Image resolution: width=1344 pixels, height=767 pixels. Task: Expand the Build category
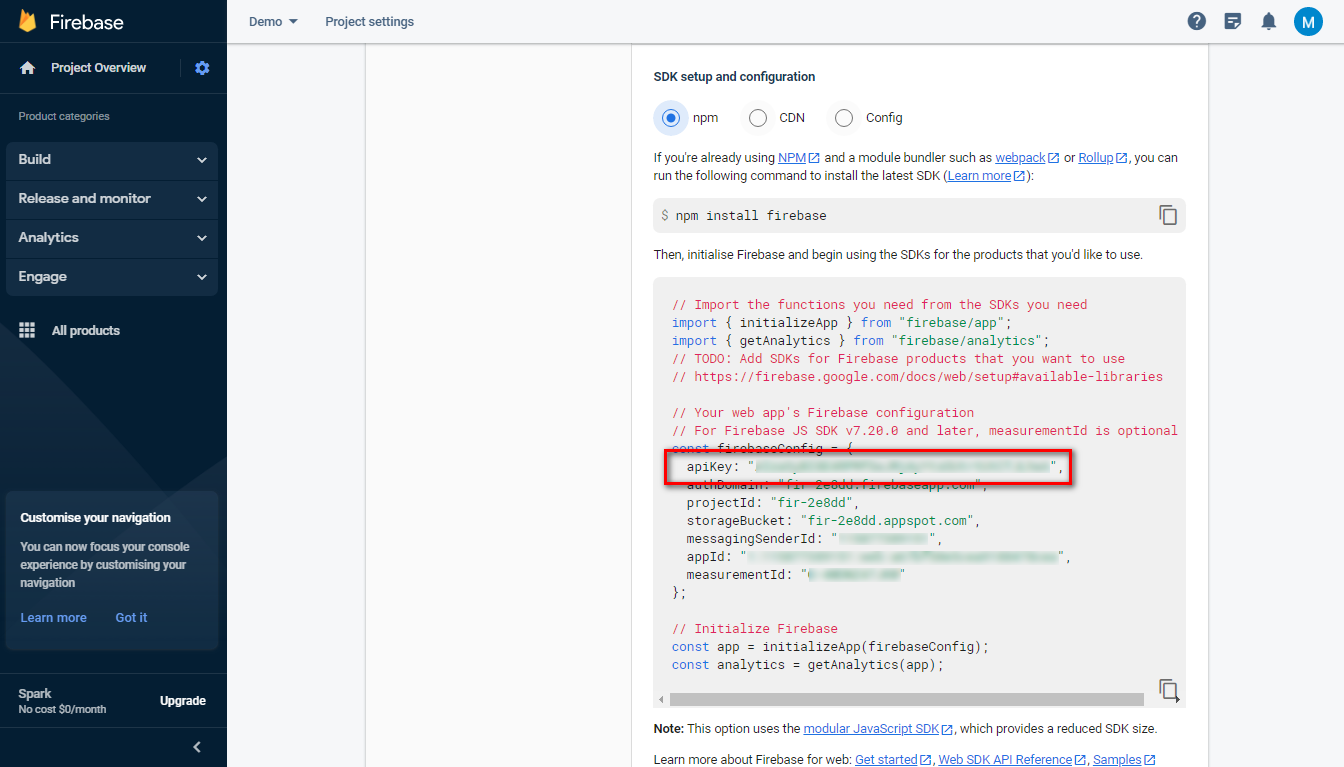click(112, 160)
